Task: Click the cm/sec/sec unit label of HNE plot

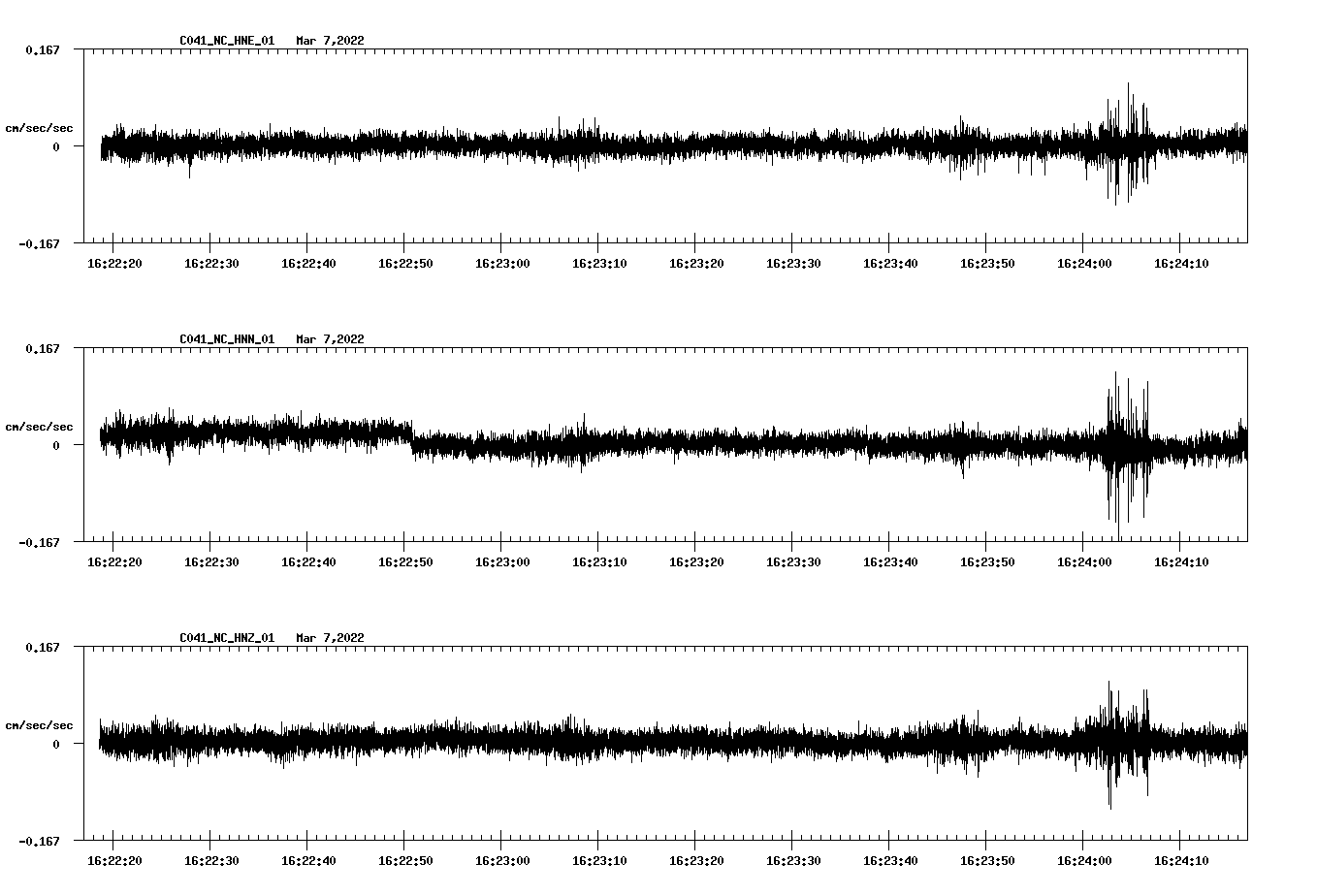Action: [39, 128]
